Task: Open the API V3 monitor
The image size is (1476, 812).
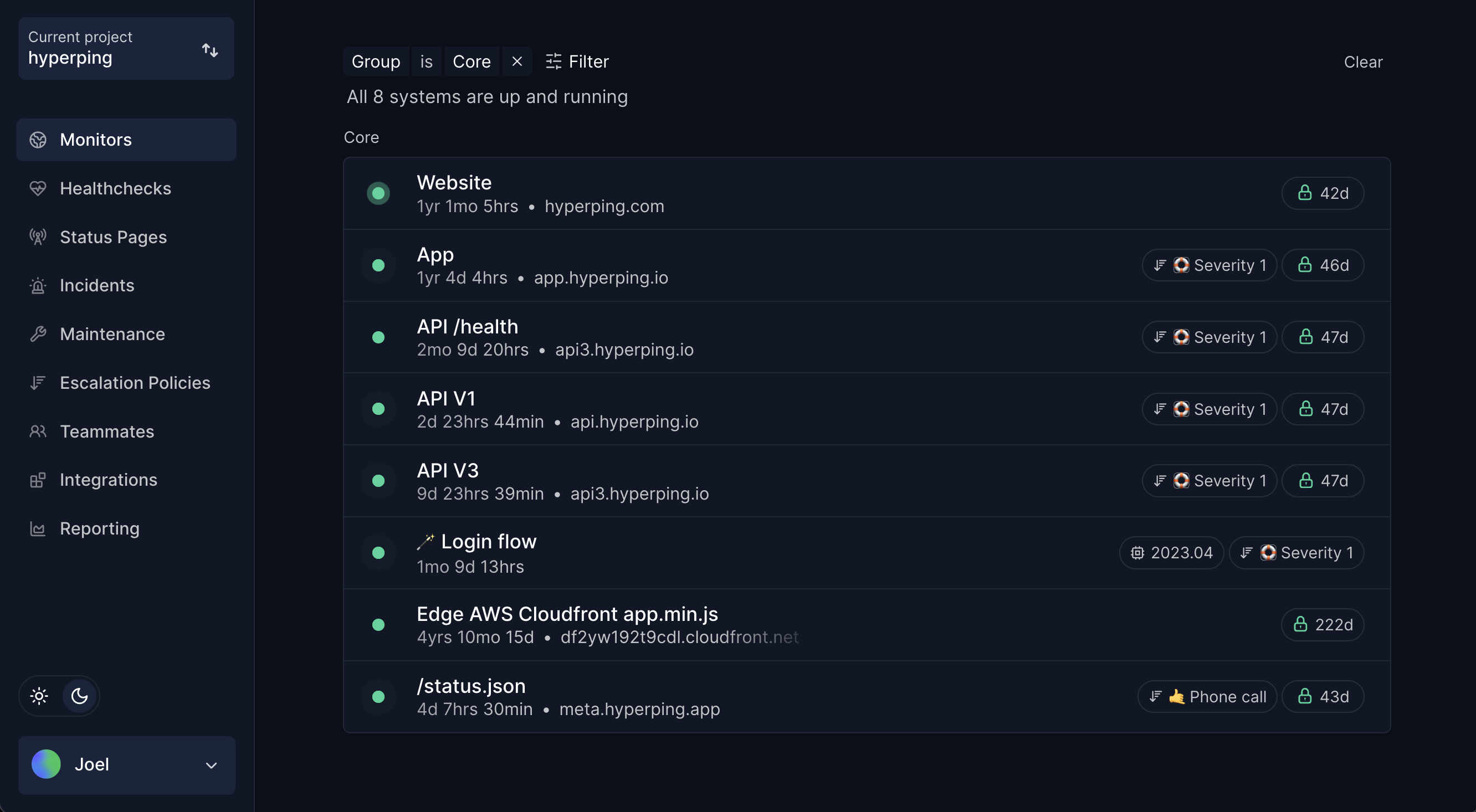Action: 867,481
